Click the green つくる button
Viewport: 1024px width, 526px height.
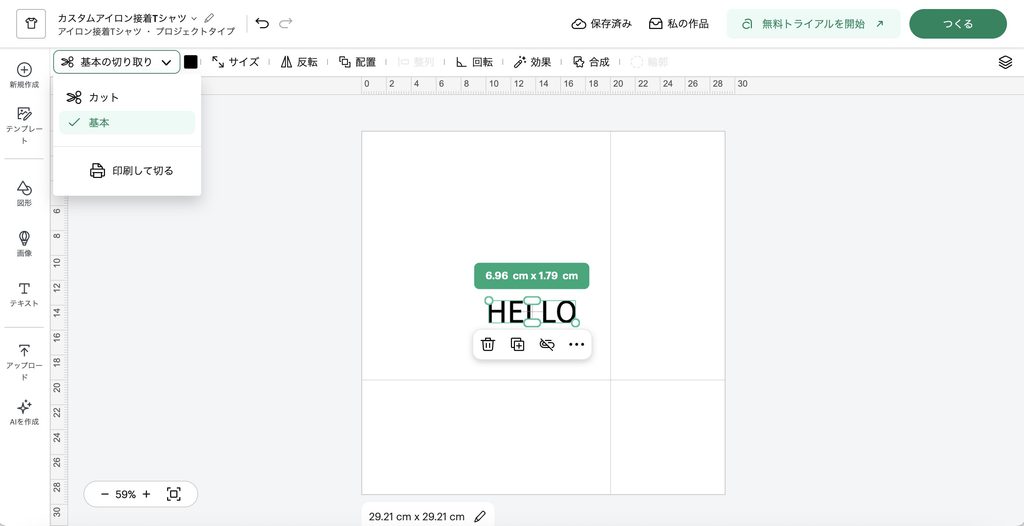pos(958,24)
